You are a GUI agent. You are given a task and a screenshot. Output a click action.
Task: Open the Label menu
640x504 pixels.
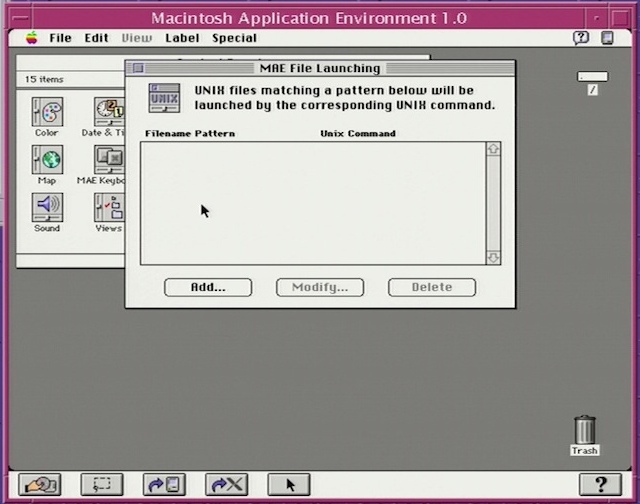click(182, 38)
